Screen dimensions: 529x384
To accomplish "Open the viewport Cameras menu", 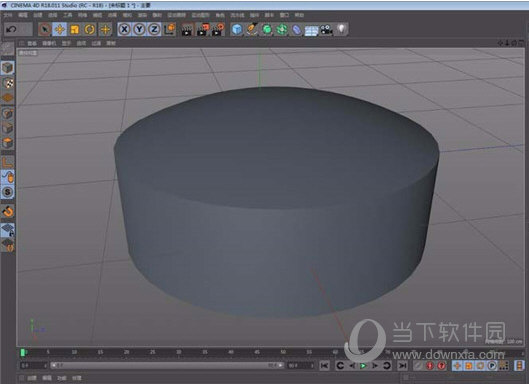I will point(49,43).
